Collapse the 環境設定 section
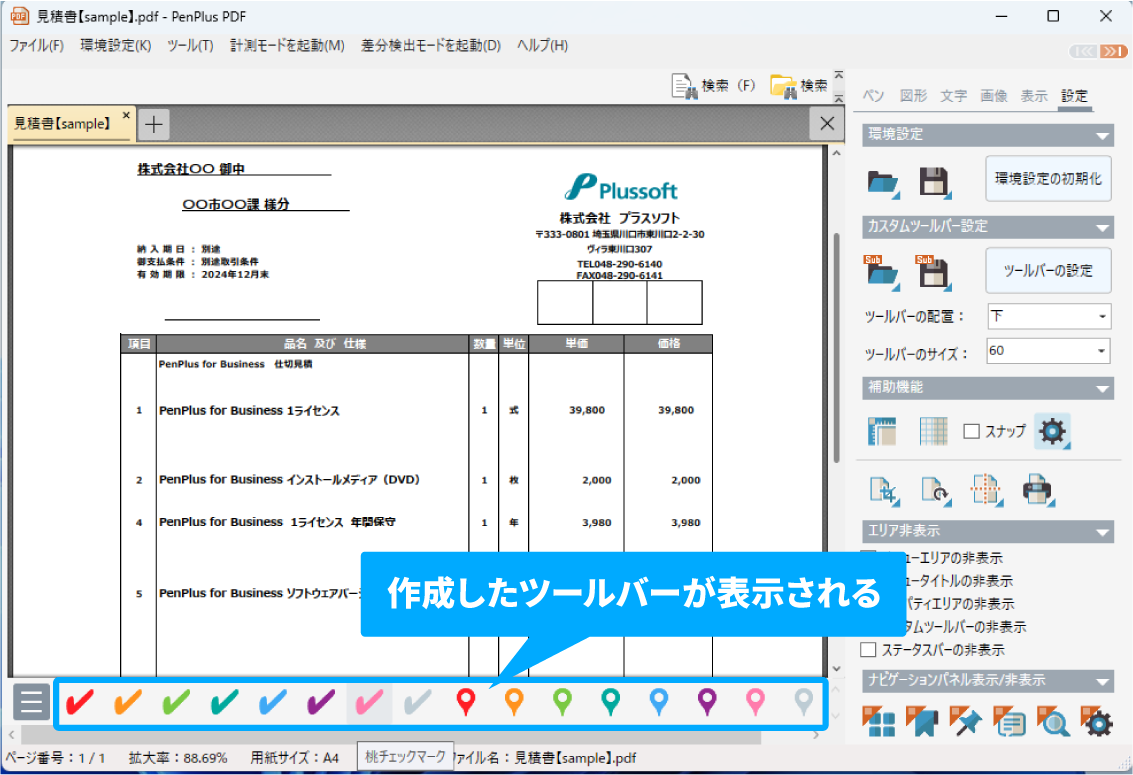 click(x=1102, y=135)
